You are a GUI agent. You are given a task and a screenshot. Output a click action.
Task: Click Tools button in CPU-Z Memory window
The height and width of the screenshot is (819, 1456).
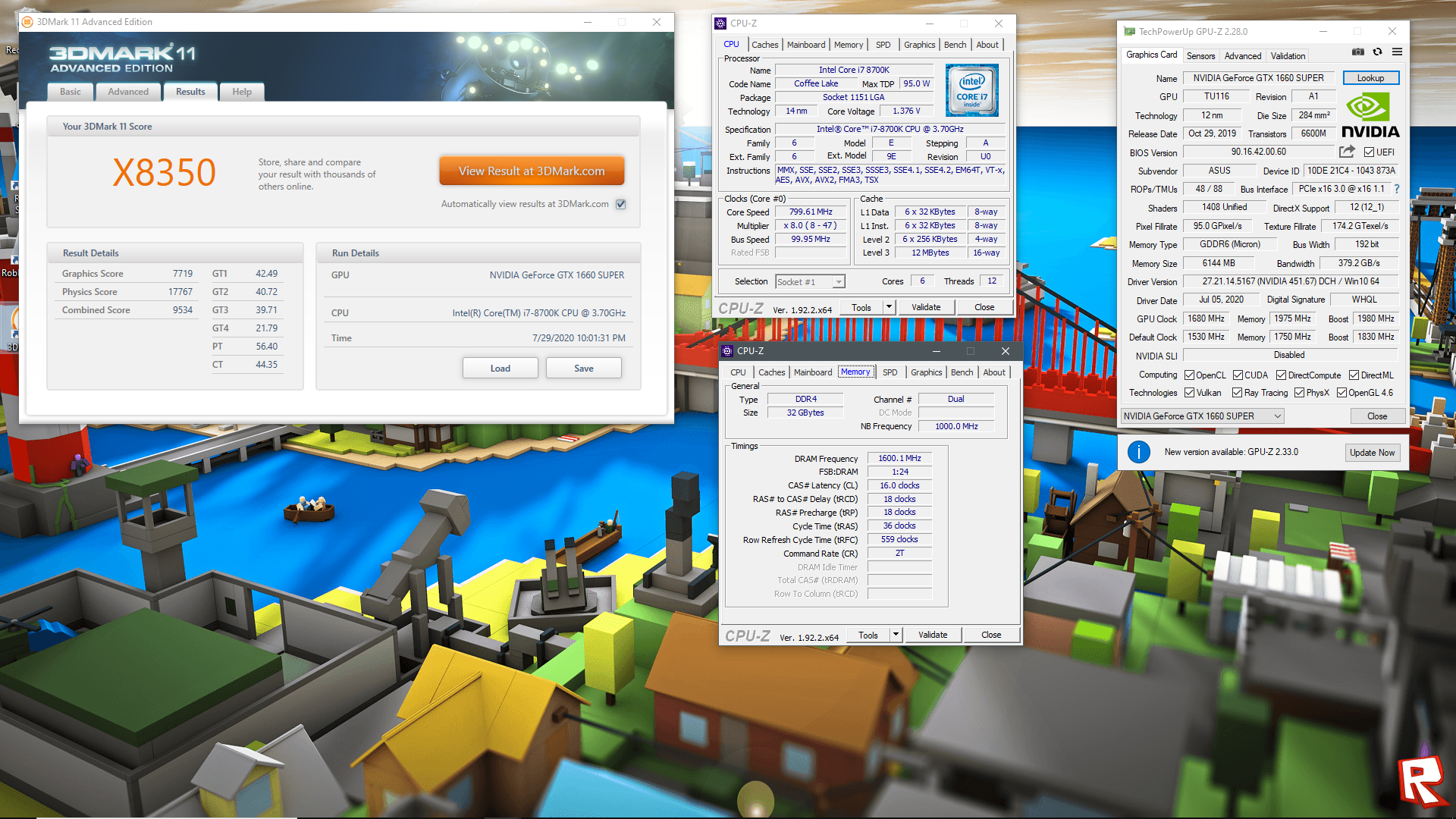click(868, 634)
